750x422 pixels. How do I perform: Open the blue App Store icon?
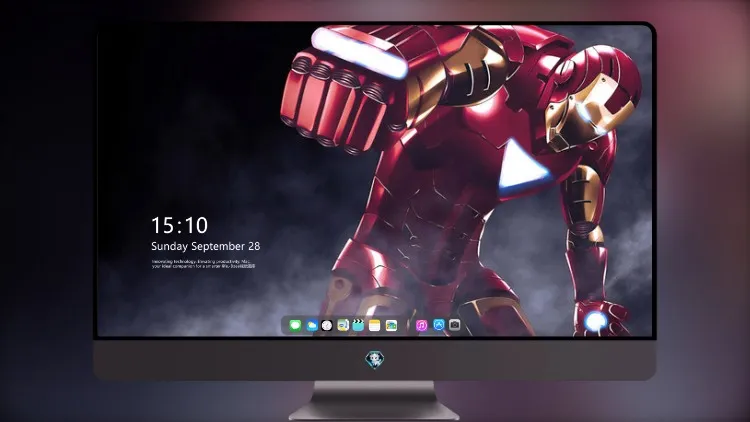tap(439, 325)
